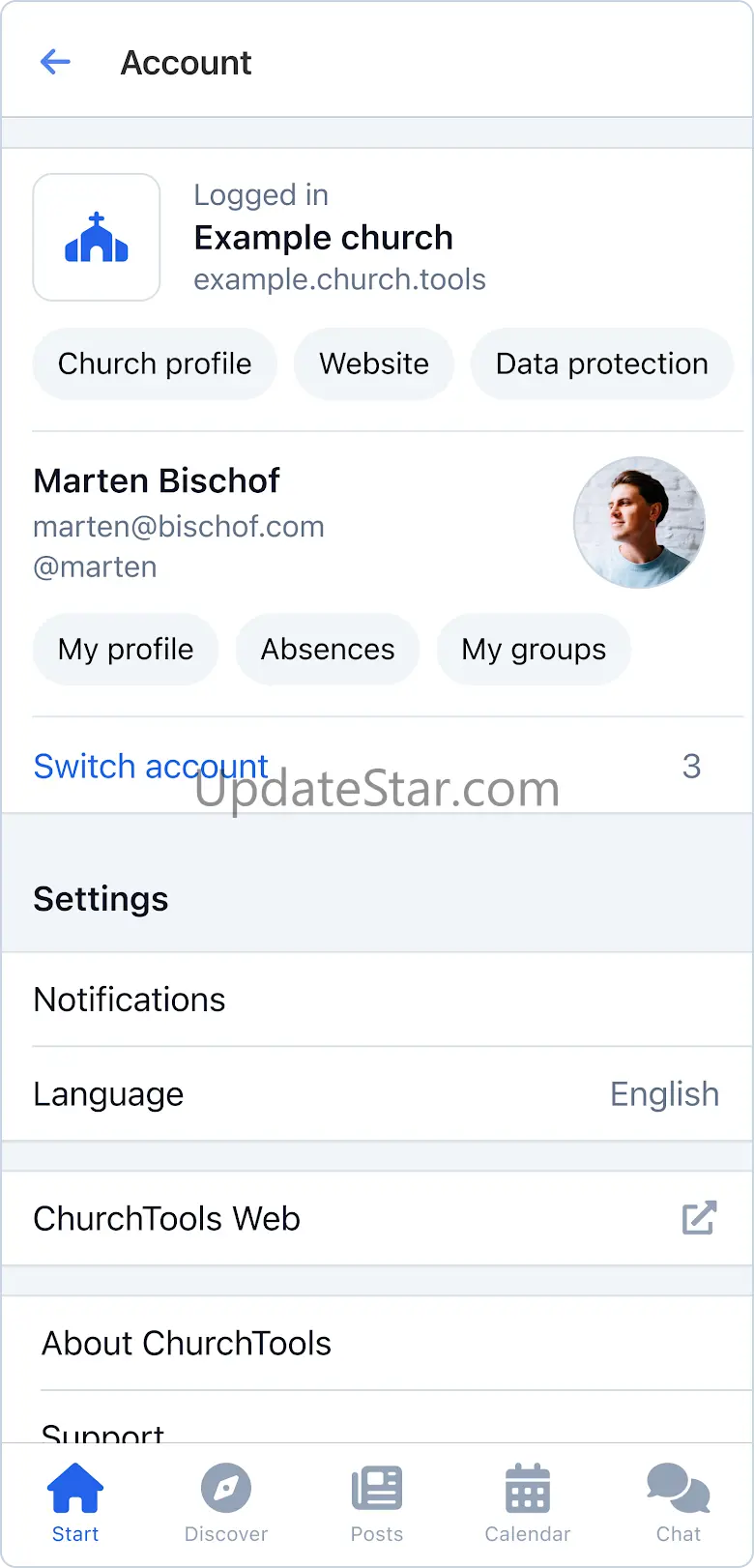
Task: View Absences
Action: pos(328,650)
